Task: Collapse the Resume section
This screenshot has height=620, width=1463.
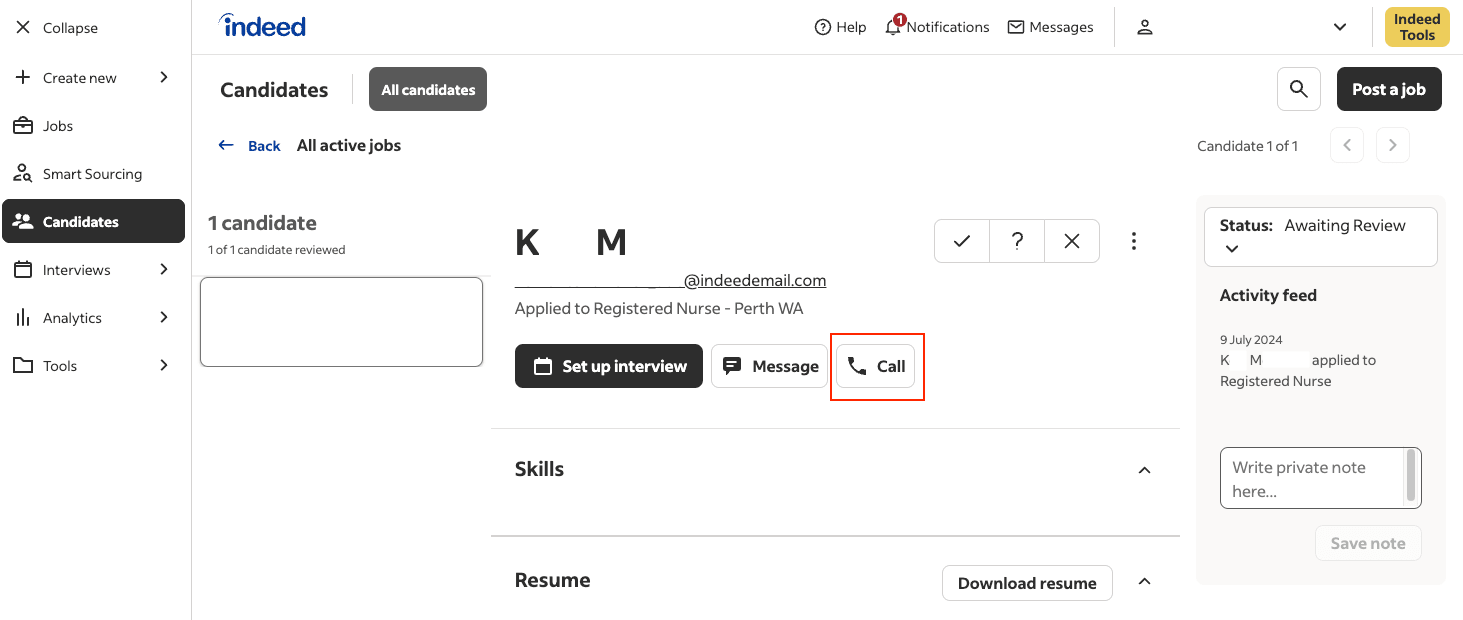Action: pyautogui.click(x=1145, y=581)
